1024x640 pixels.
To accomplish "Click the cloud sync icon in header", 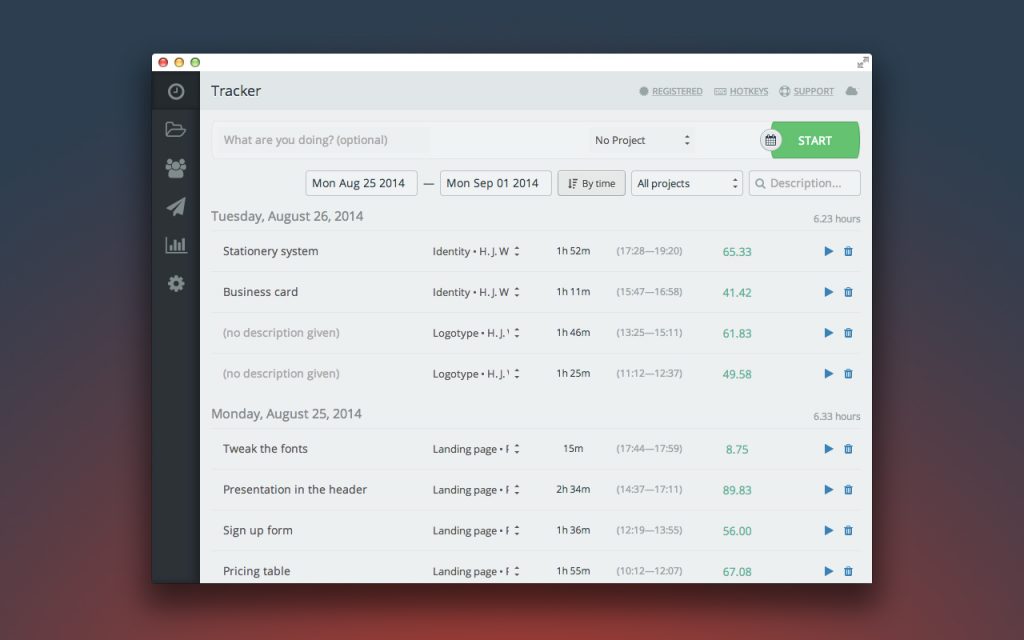I will [x=851, y=91].
